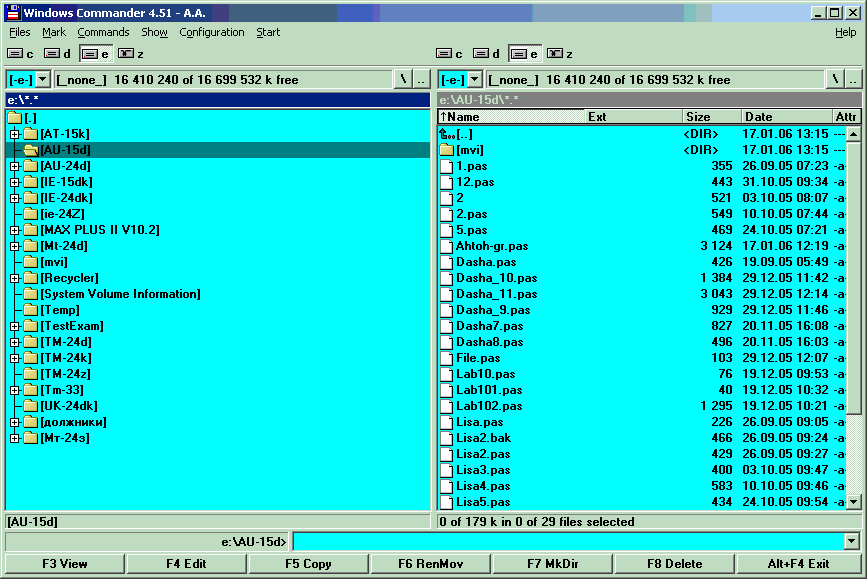The width and height of the screenshot is (867, 579).
Task: Sort right panel by Ext column
Action: pyautogui.click(x=634, y=117)
